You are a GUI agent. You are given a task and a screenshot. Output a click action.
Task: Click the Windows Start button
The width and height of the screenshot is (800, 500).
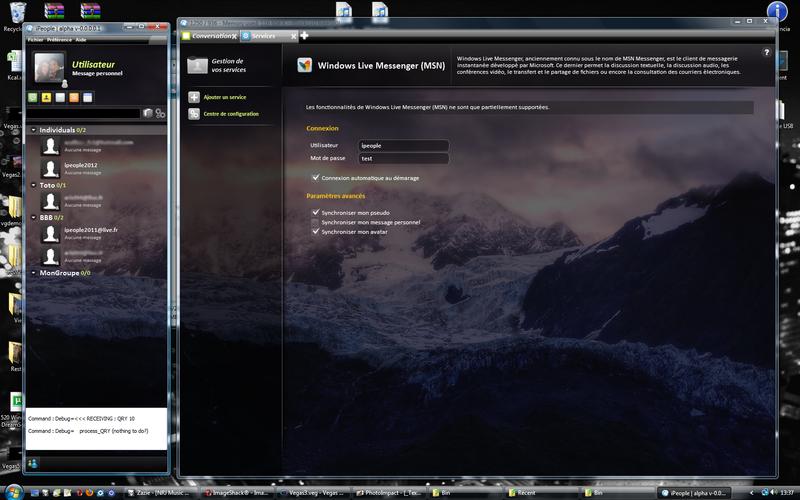[x=14, y=492]
